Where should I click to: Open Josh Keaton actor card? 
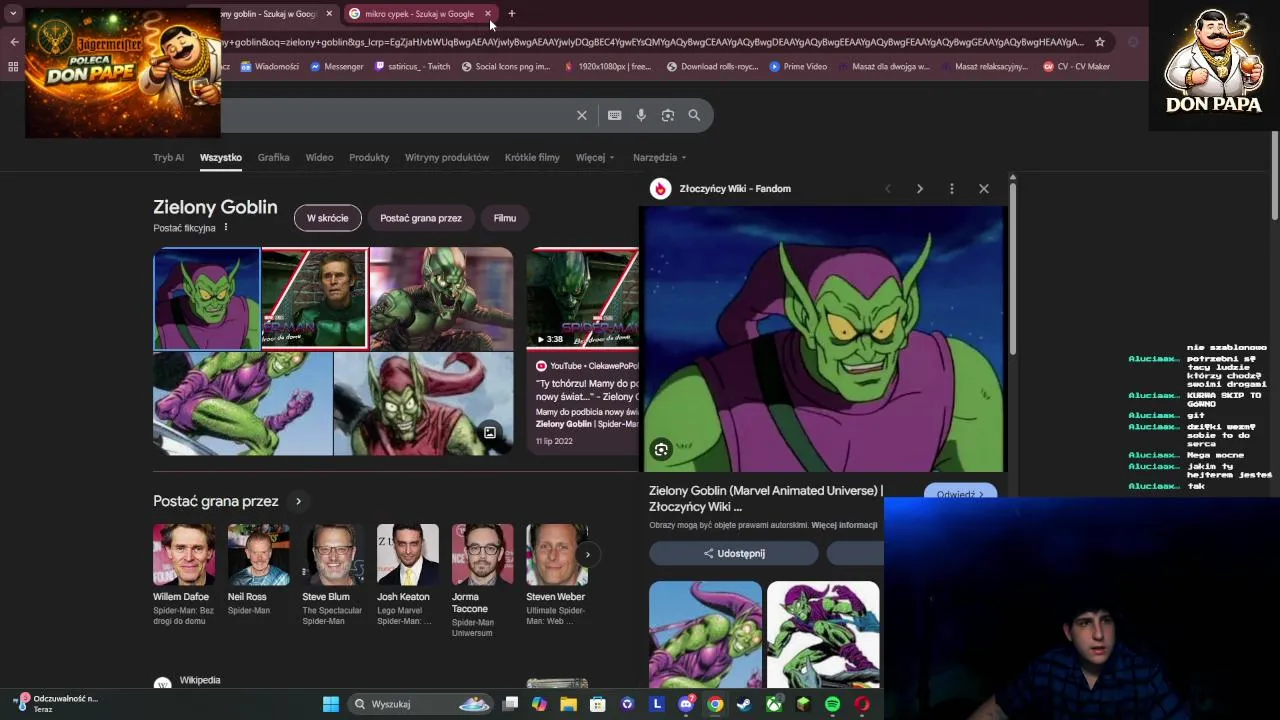tap(407, 575)
